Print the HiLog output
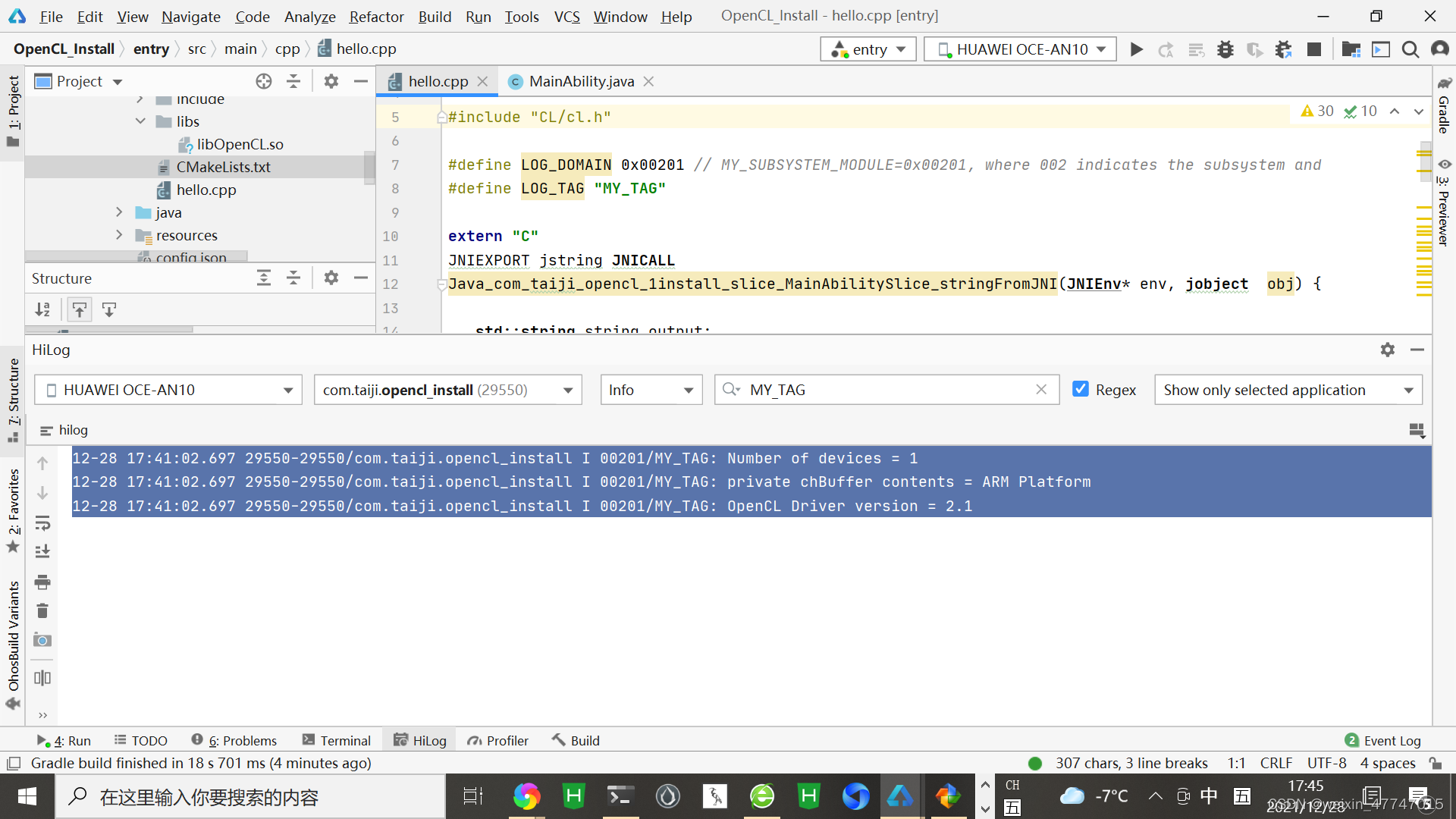The image size is (1456, 819). click(x=42, y=582)
